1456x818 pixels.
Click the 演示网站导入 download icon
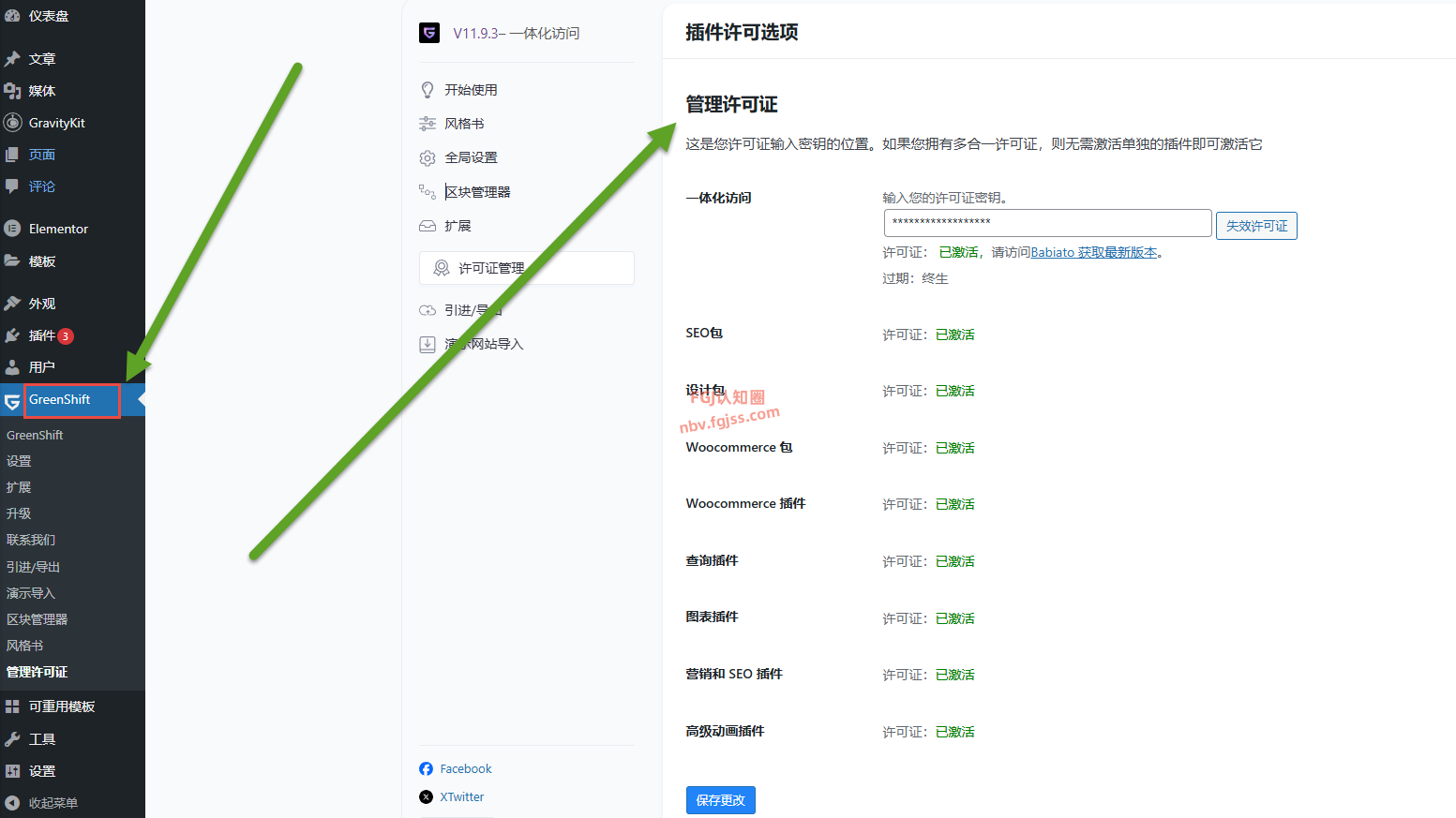pos(428,344)
